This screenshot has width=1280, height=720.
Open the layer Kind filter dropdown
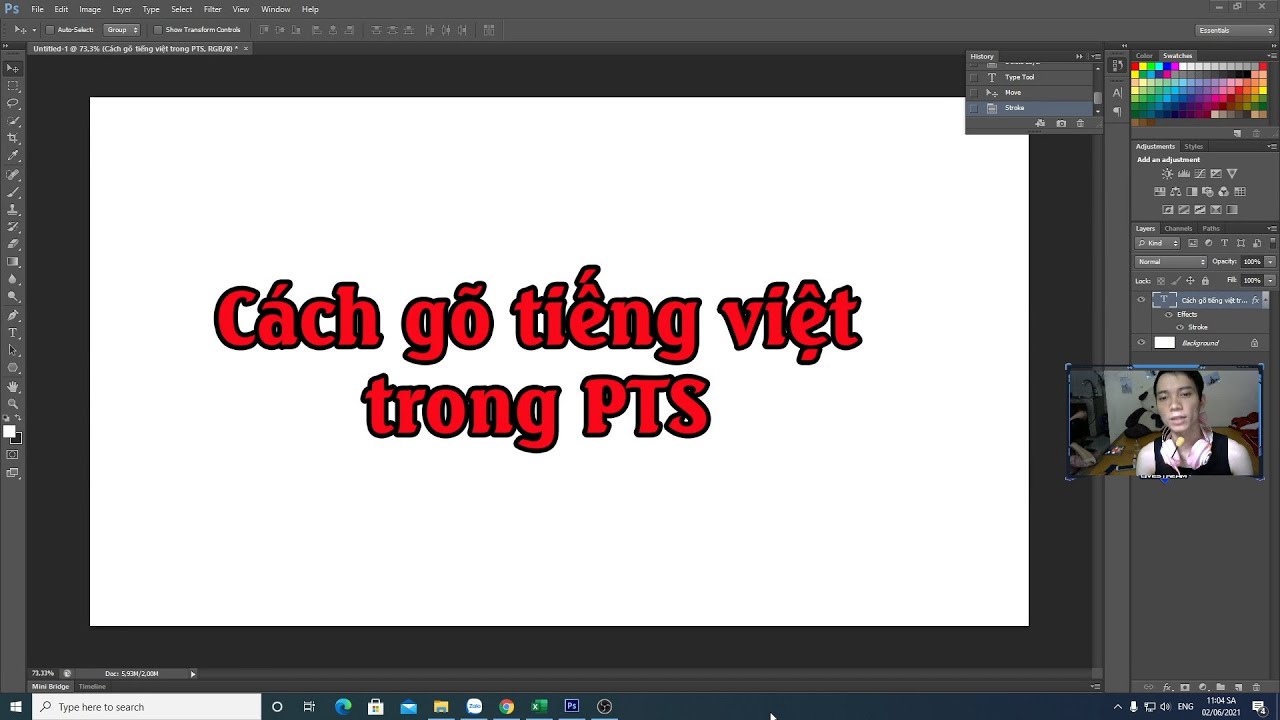(x=1158, y=243)
